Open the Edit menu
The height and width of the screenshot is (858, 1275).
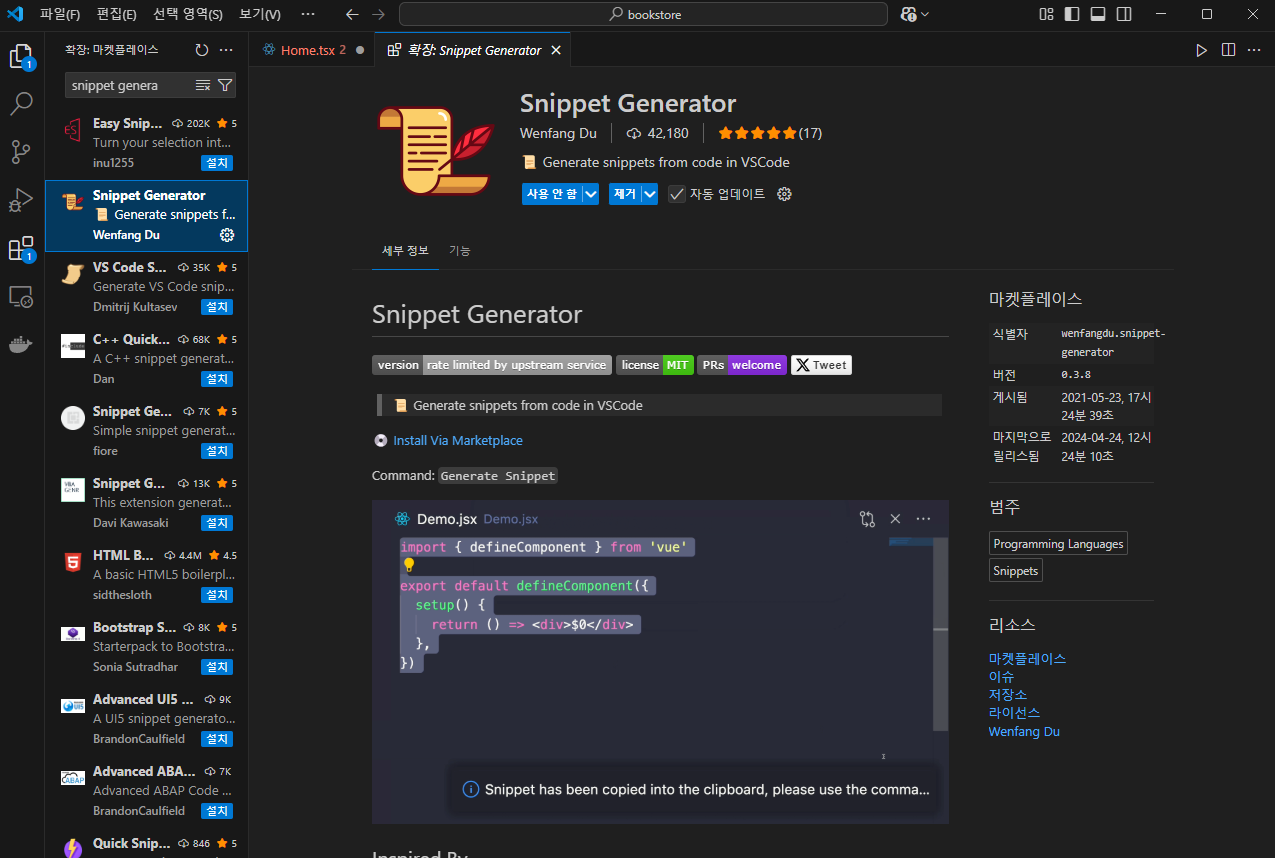click(x=117, y=14)
